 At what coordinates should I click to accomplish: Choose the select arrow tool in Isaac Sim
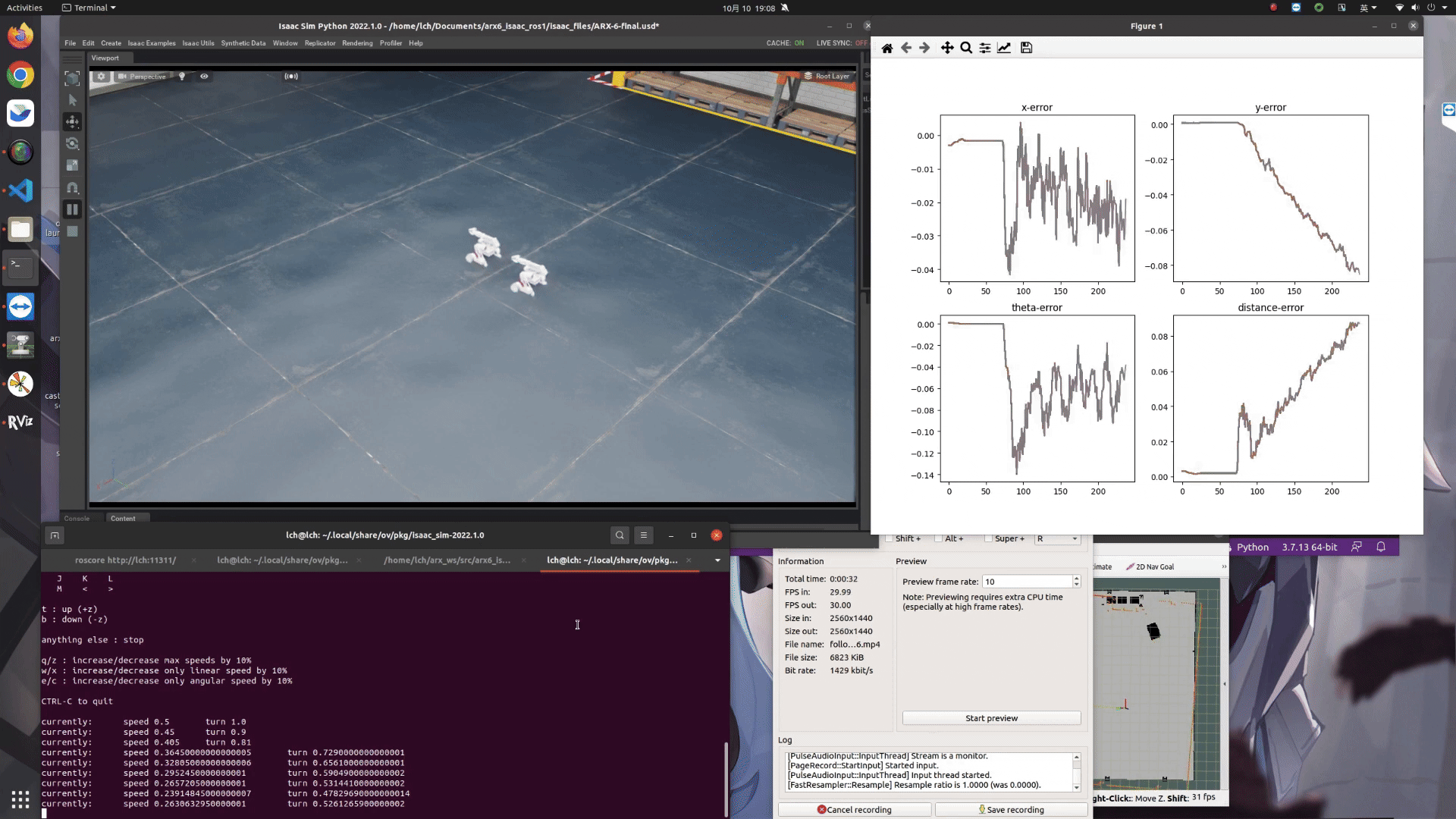pyautogui.click(x=72, y=100)
